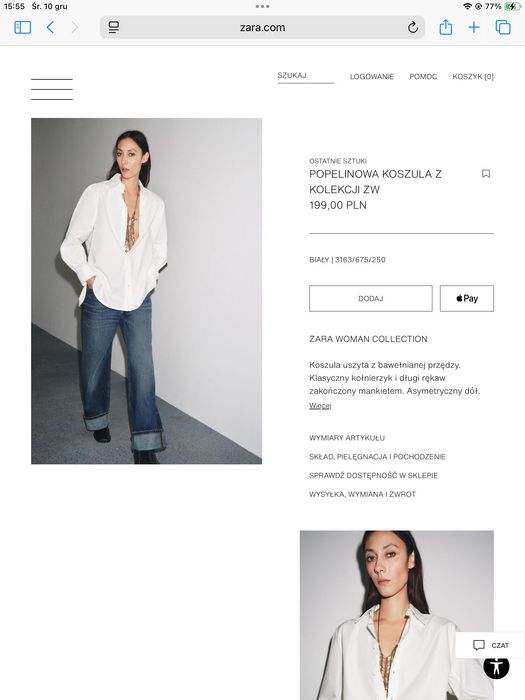Open the accessibility widget button

(496, 667)
